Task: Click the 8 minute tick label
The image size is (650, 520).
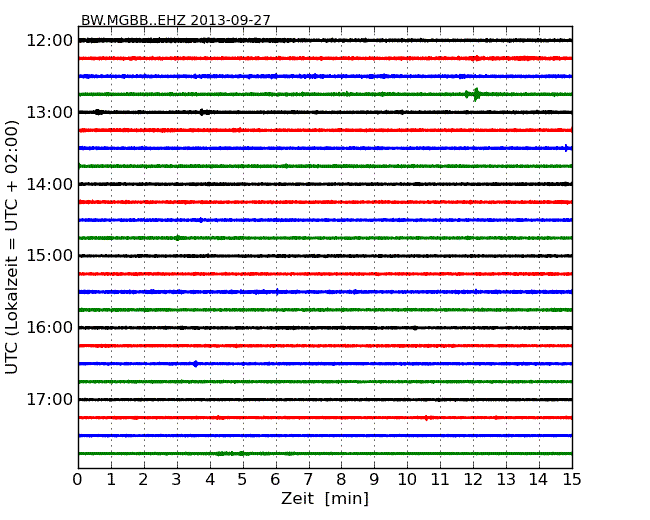Action: pyautogui.click(x=342, y=480)
